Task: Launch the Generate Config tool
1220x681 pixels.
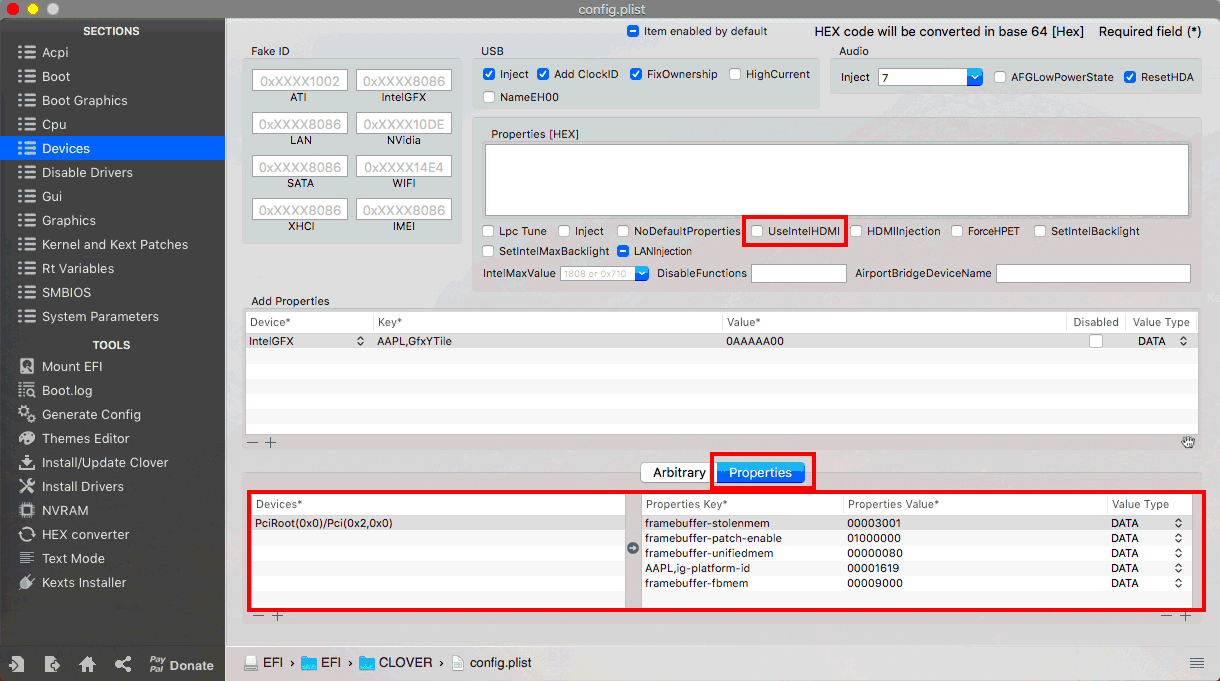Action: [92, 414]
